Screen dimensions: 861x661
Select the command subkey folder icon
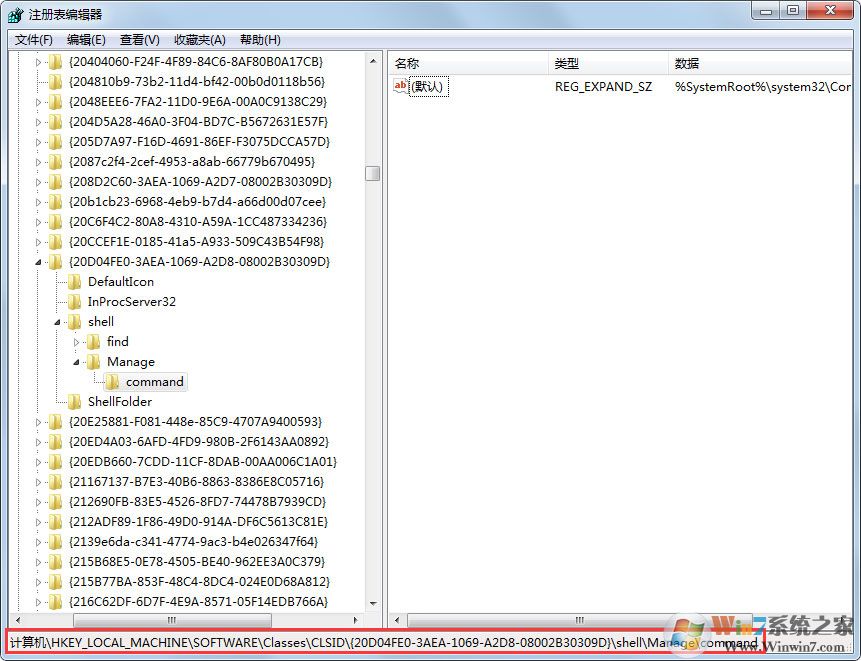[x=114, y=381]
